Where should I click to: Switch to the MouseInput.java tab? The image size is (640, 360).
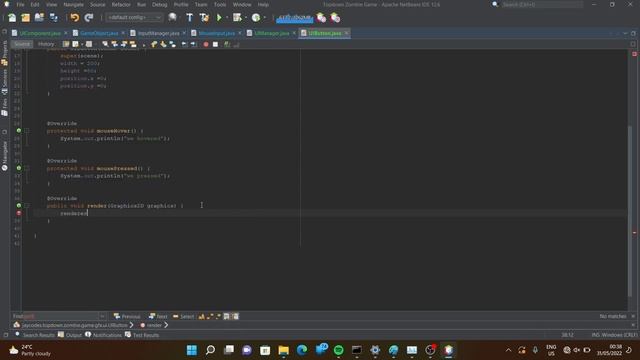point(217,33)
